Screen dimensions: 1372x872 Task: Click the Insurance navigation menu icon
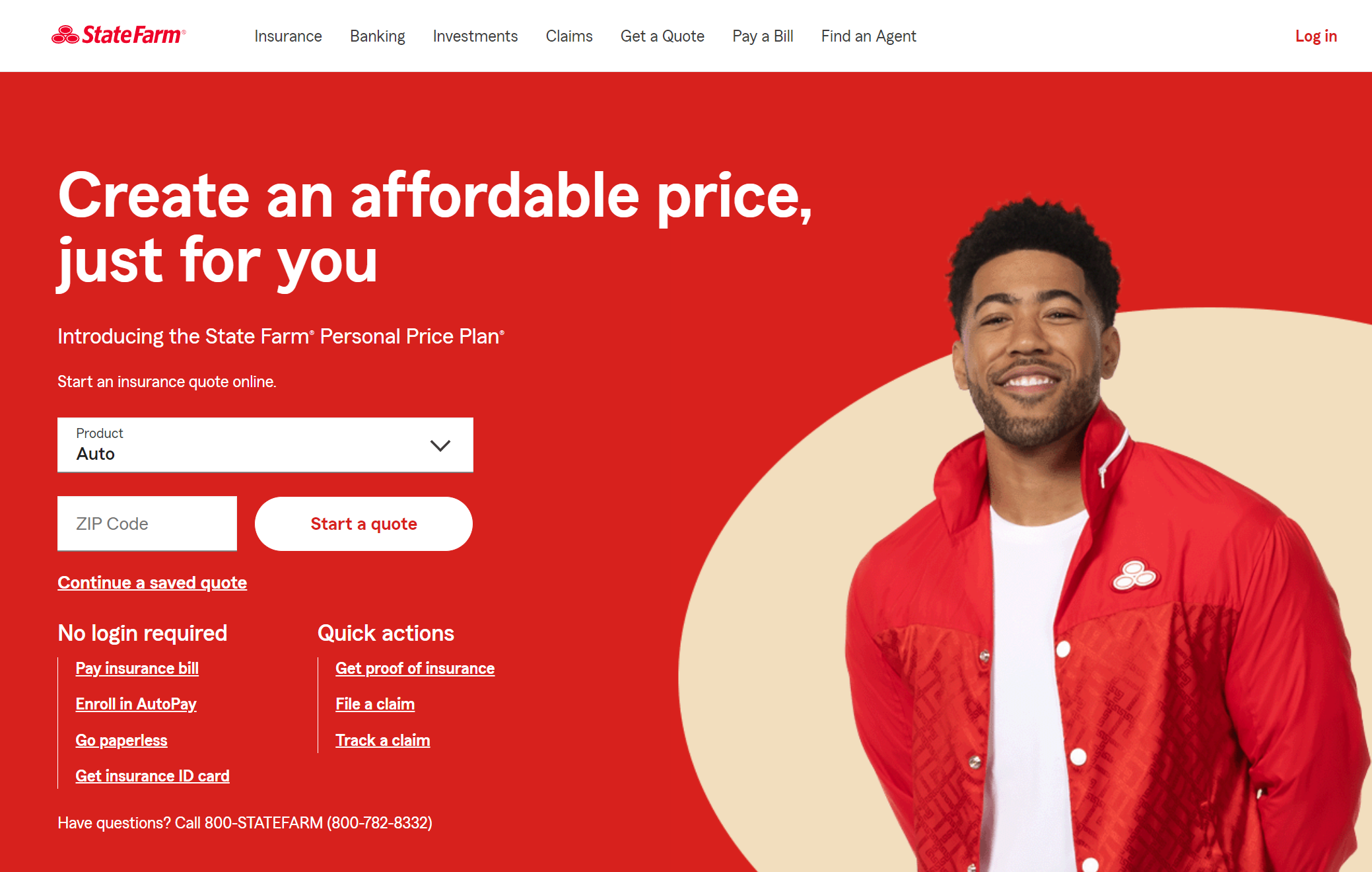[289, 36]
